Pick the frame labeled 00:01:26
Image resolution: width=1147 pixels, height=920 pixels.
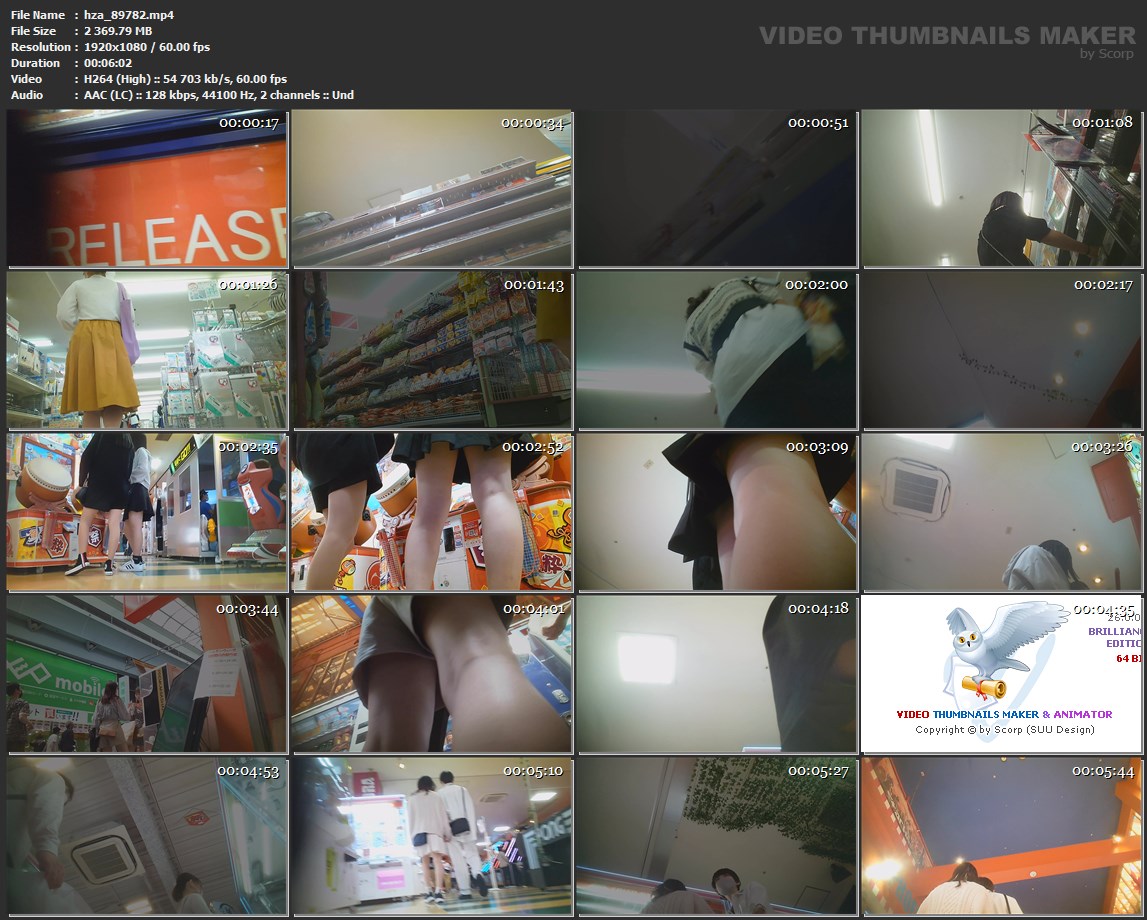click(147, 350)
